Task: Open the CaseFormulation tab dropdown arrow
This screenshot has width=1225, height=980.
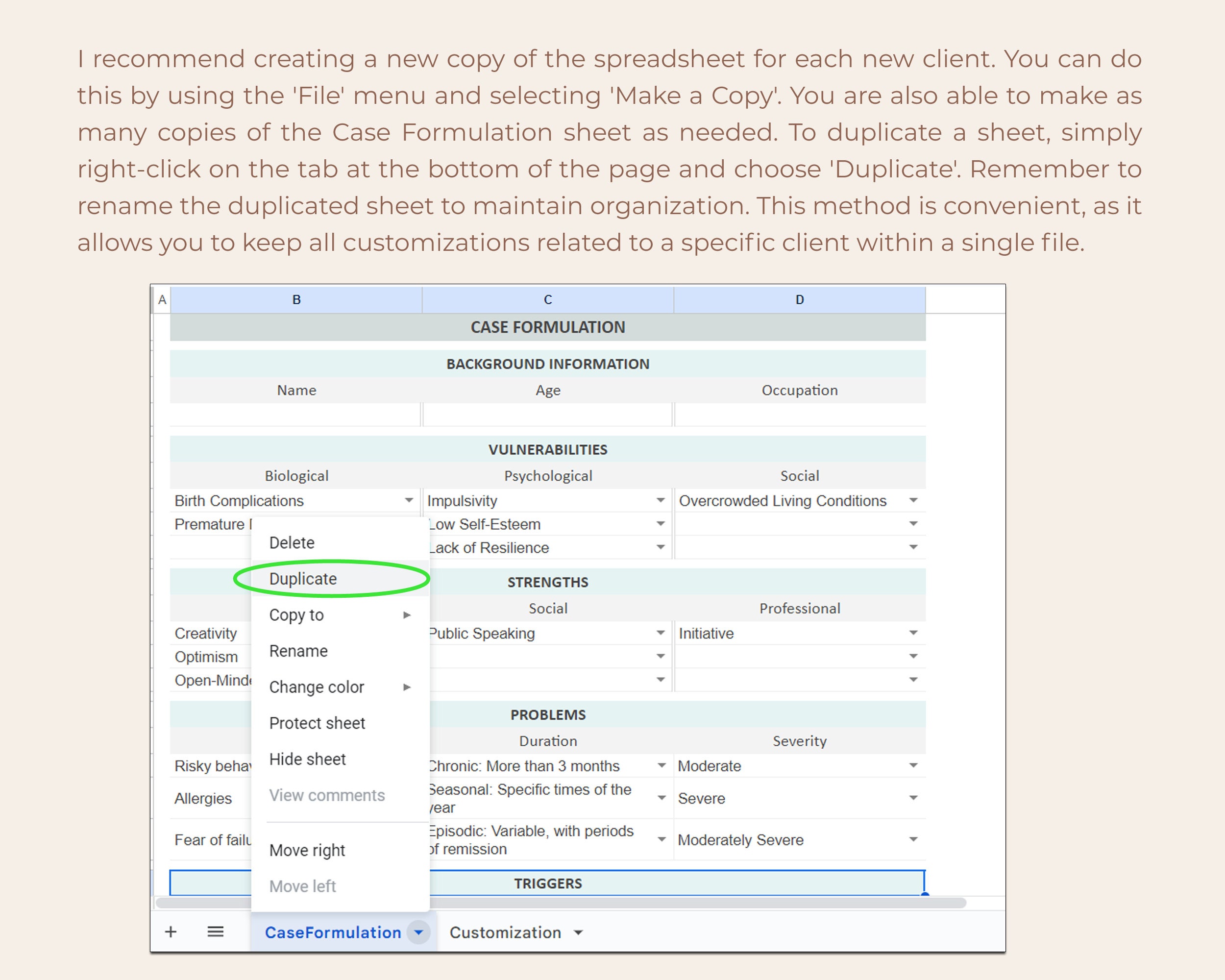Action: coord(419,932)
